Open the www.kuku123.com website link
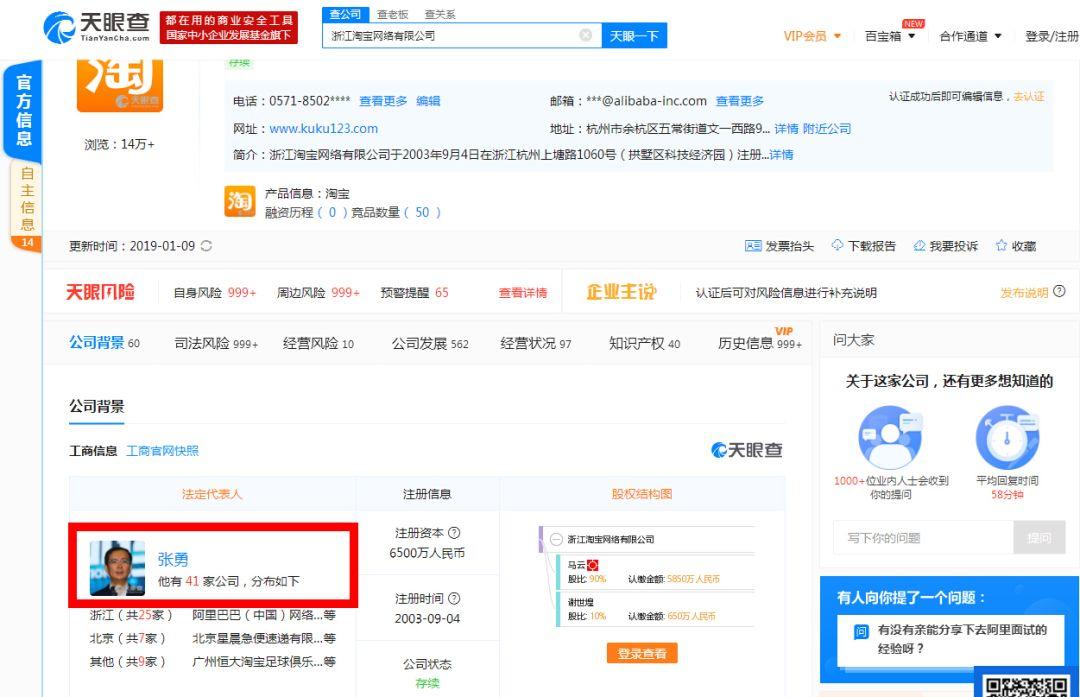This screenshot has height=697, width=1080. click(323, 129)
